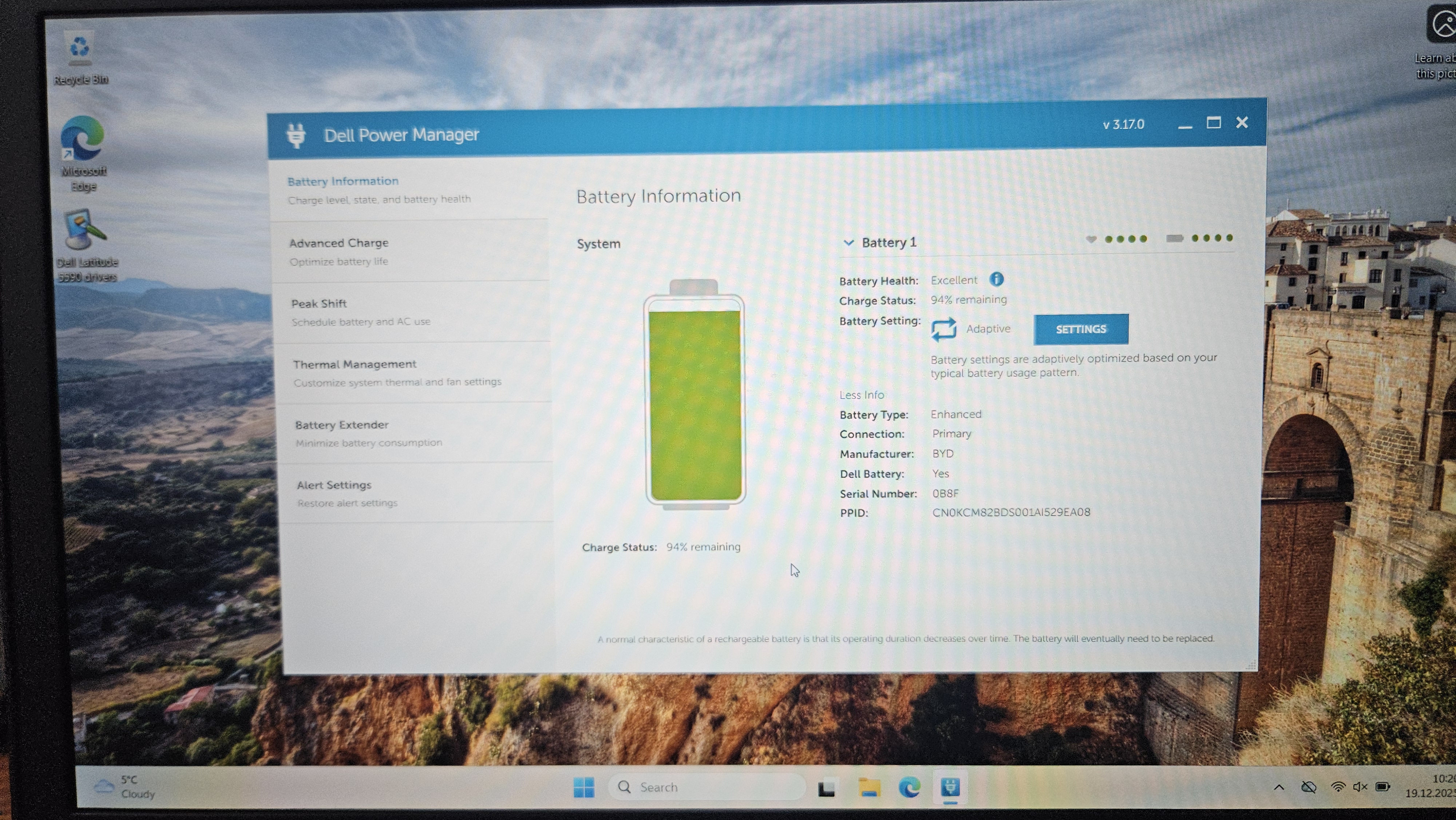This screenshot has width=1456, height=820.
Task: Click the Adaptive battery setting icon
Action: coord(943,329)
